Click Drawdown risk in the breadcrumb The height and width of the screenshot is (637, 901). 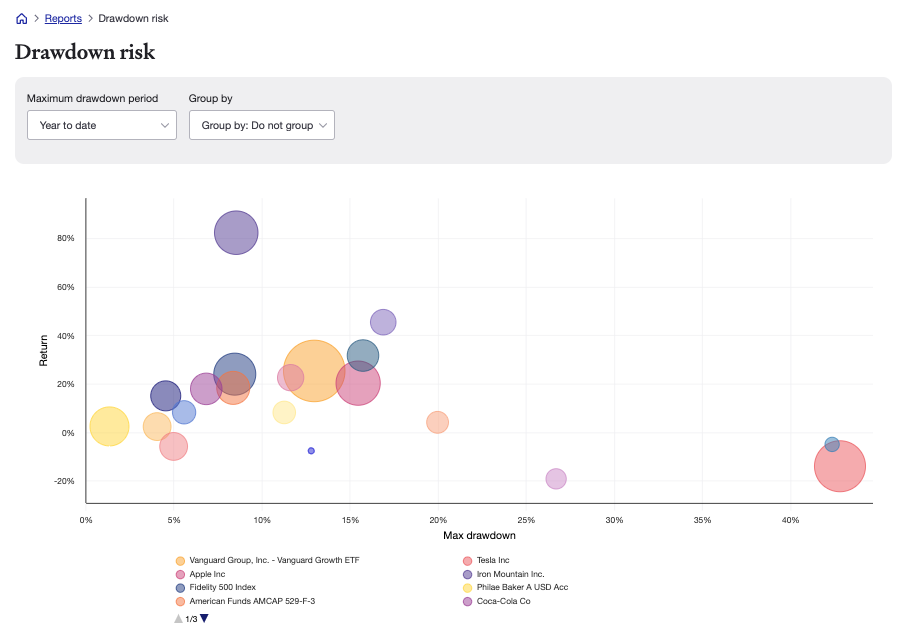pos(136,18)
